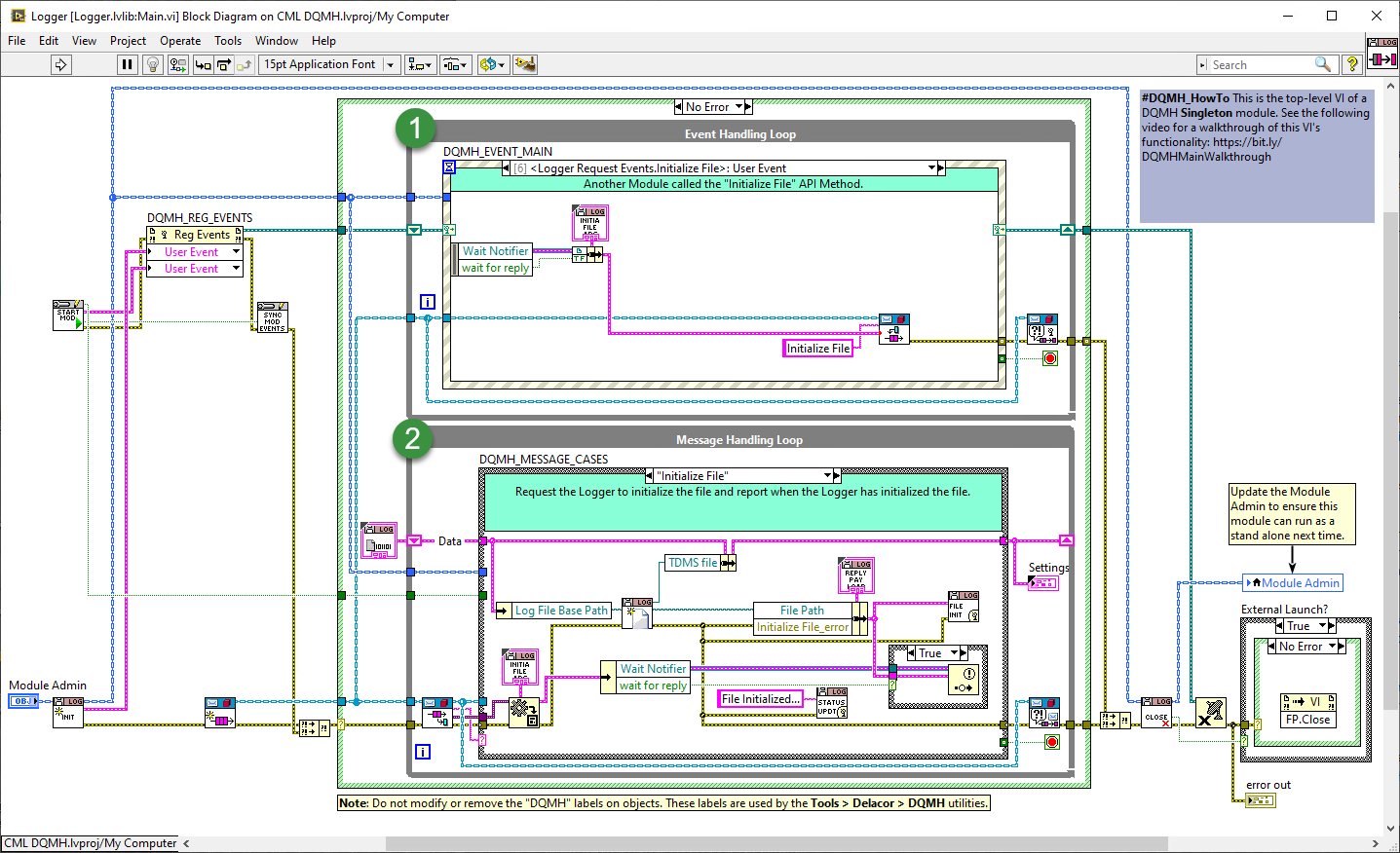Open the Distribute Objects menu
Screen dimensions: 1400x853
[x=454, y=64]
